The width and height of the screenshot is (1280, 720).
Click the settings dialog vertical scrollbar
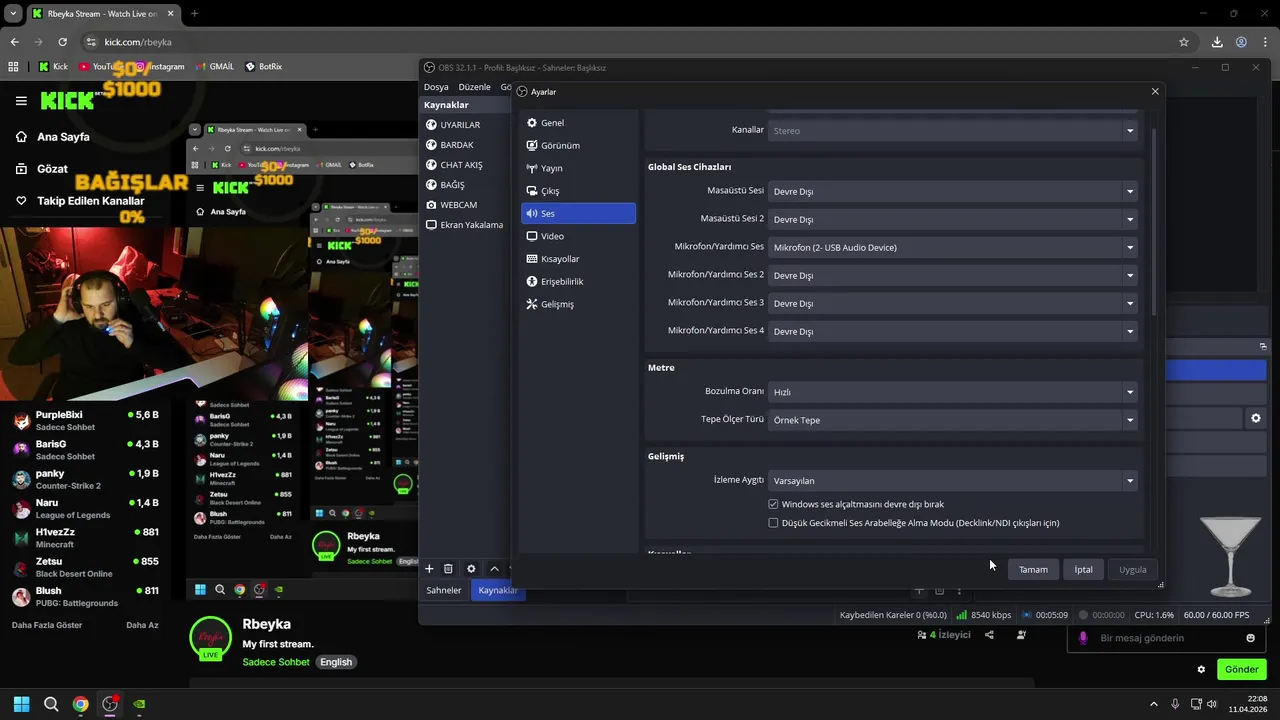point(1153,220)
